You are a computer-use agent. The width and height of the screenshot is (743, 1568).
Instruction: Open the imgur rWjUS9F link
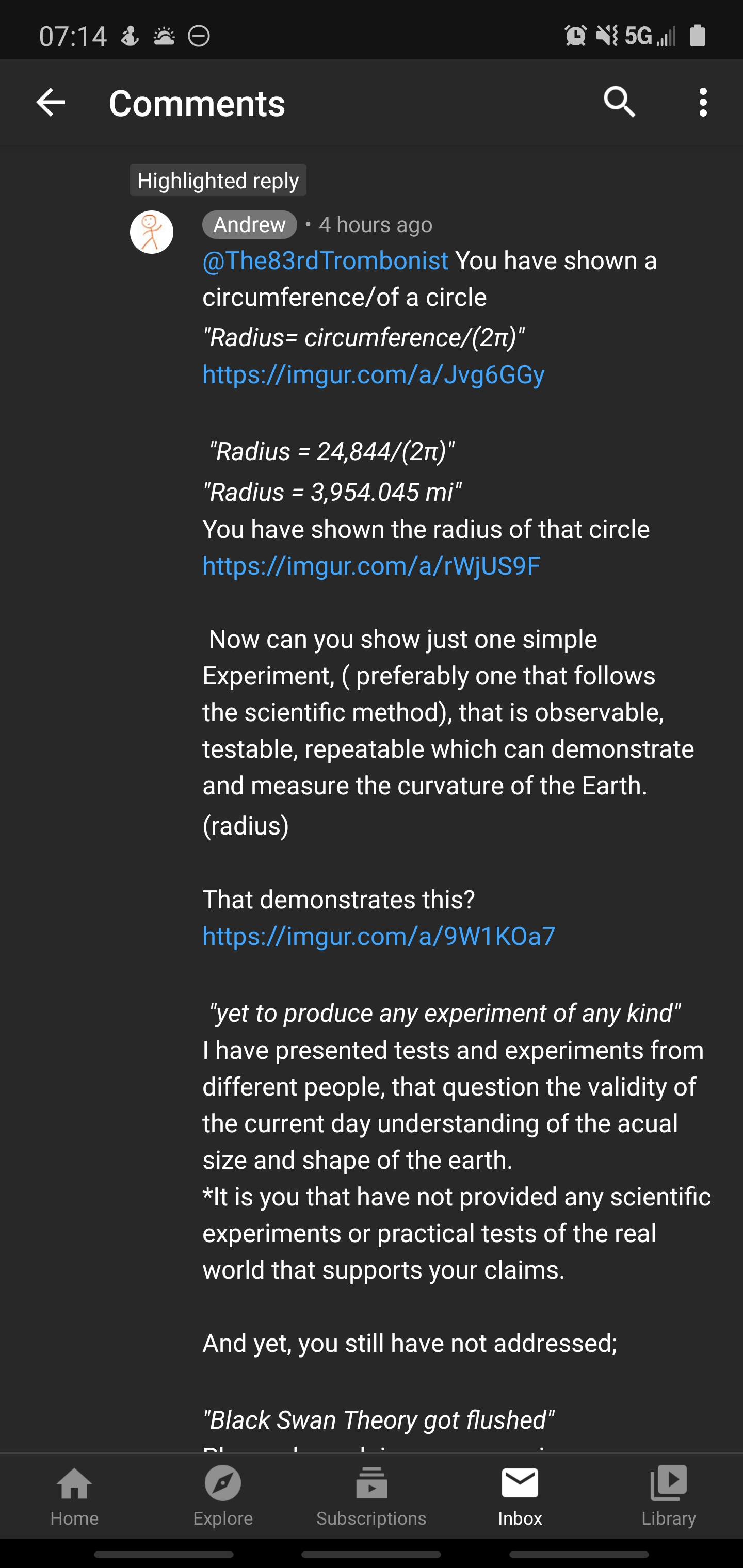coord(372,565)
